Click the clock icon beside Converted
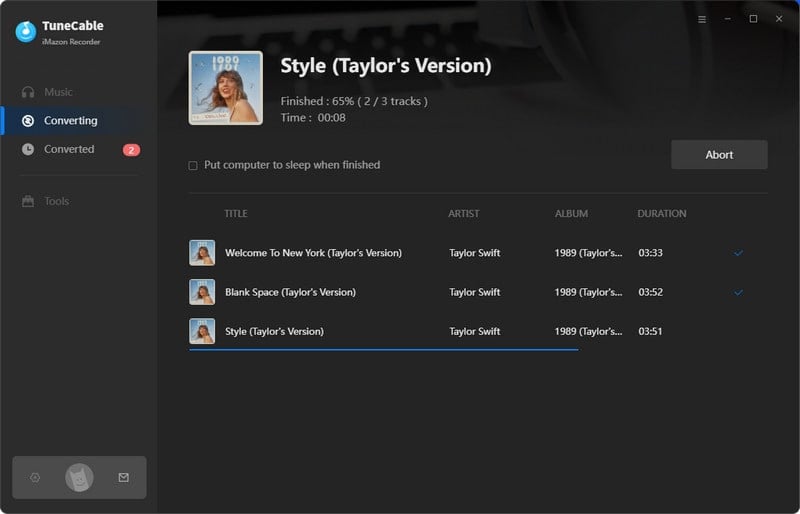 (x=28, y=150)
